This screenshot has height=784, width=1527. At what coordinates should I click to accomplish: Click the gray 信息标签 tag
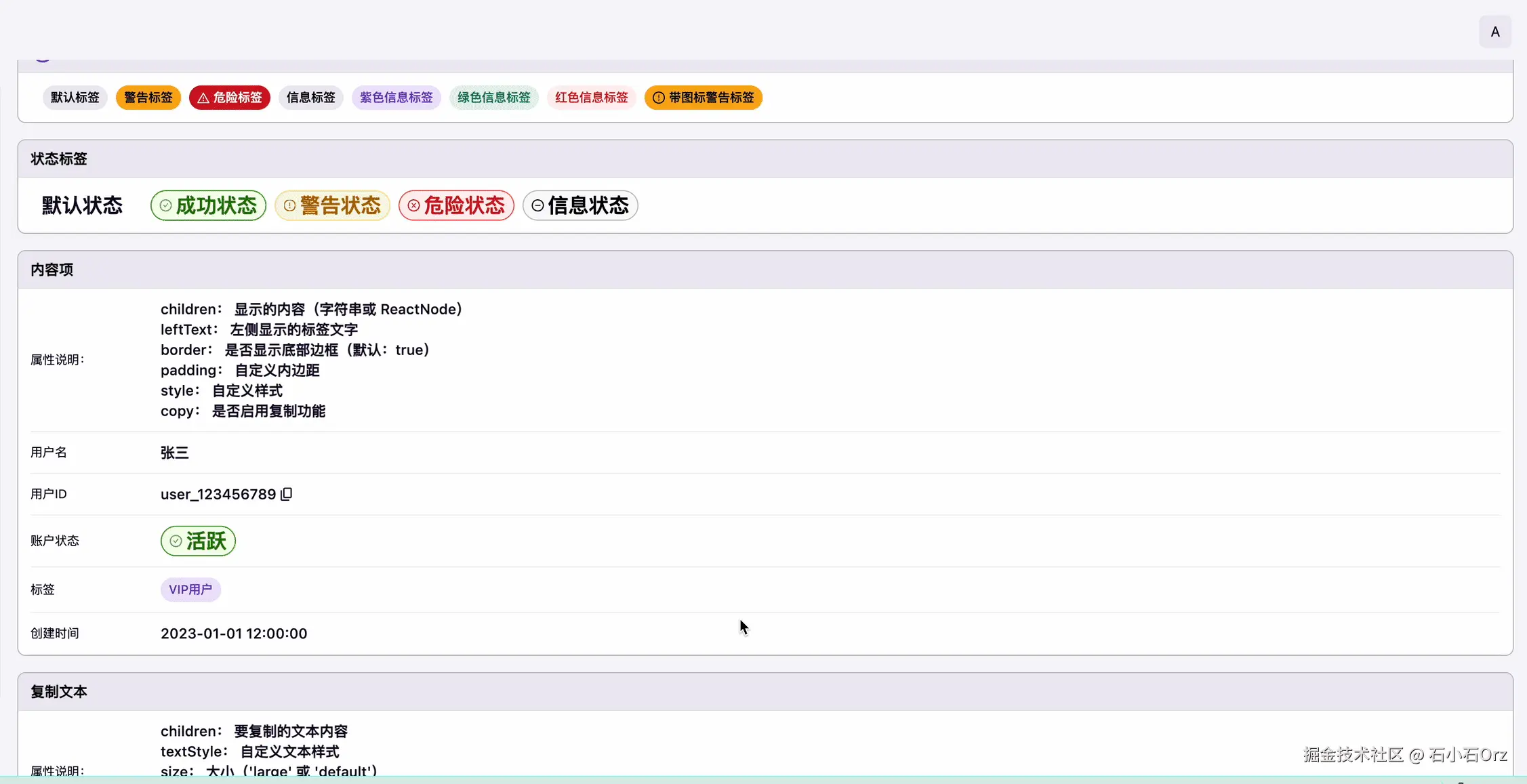tap(310, 98)
